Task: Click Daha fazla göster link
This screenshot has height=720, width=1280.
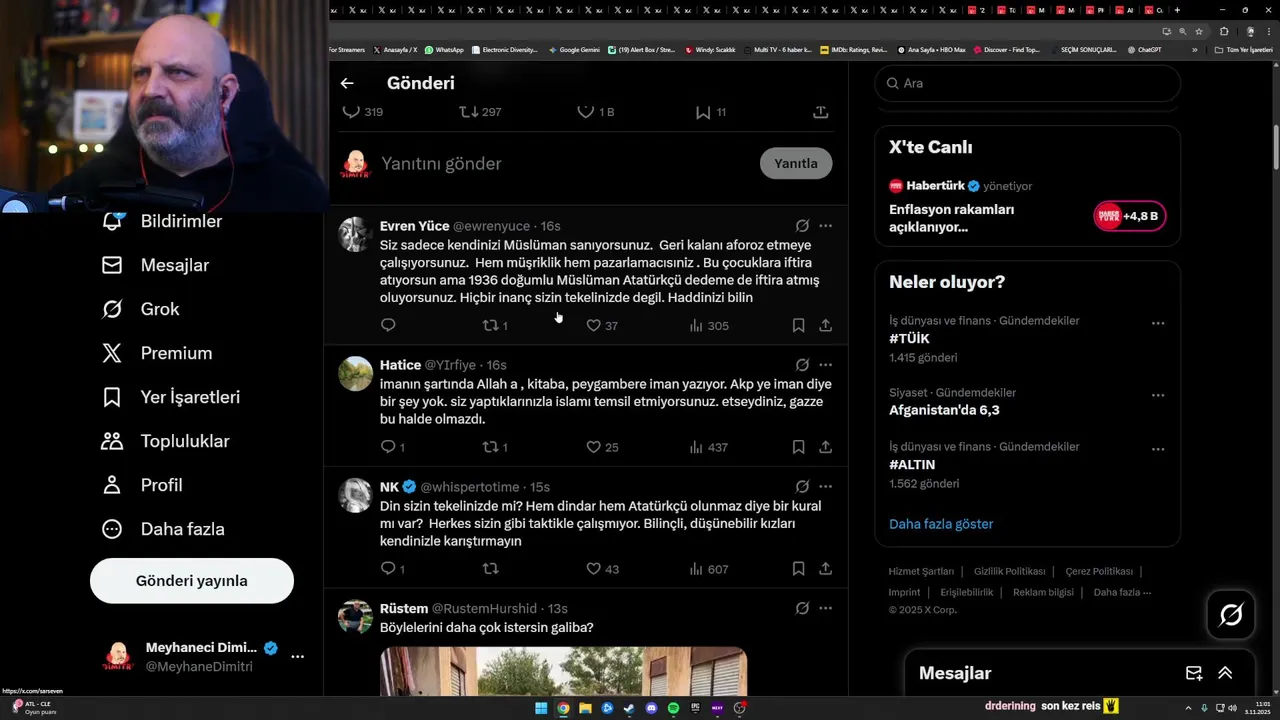Action: (x=941, y=524)
